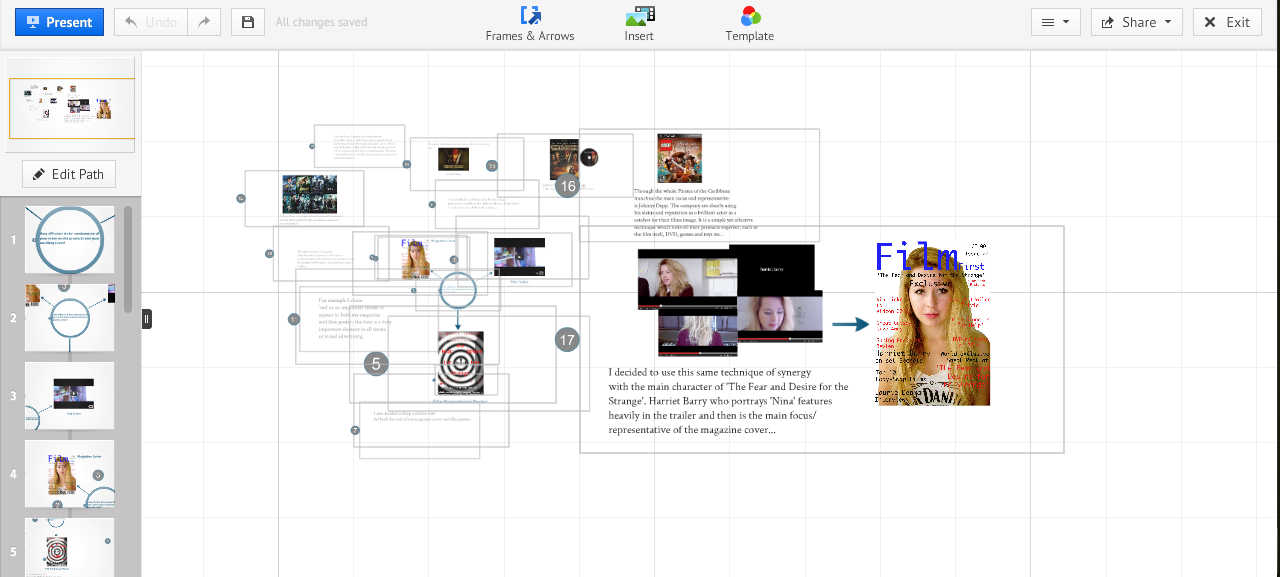The height and width of the screenshot is (577, 1280).
Task: Click the Redo arrow icon
Action: pyautogui.click(x=204, y=22)
